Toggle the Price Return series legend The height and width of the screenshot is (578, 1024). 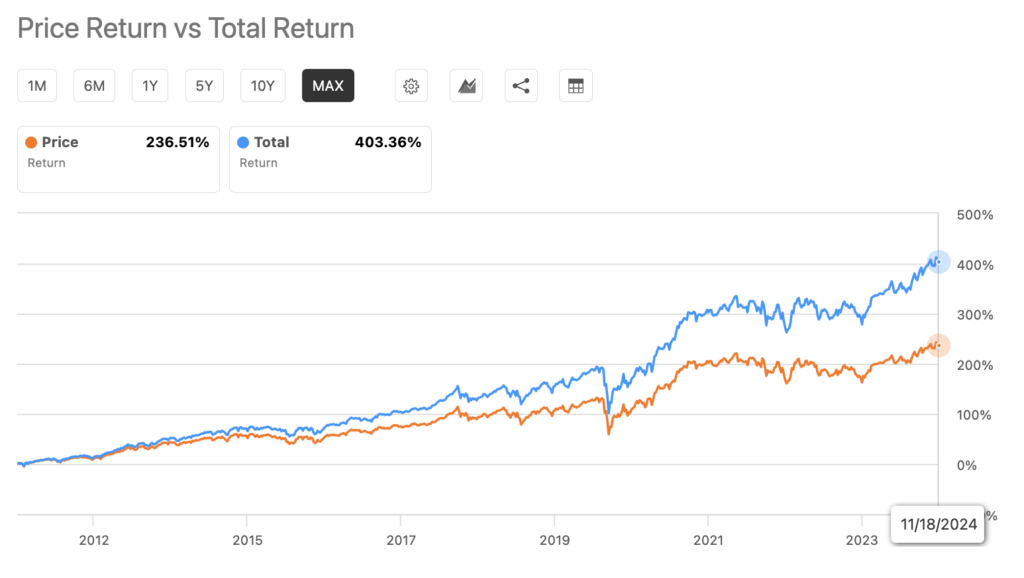coord(118,157)
